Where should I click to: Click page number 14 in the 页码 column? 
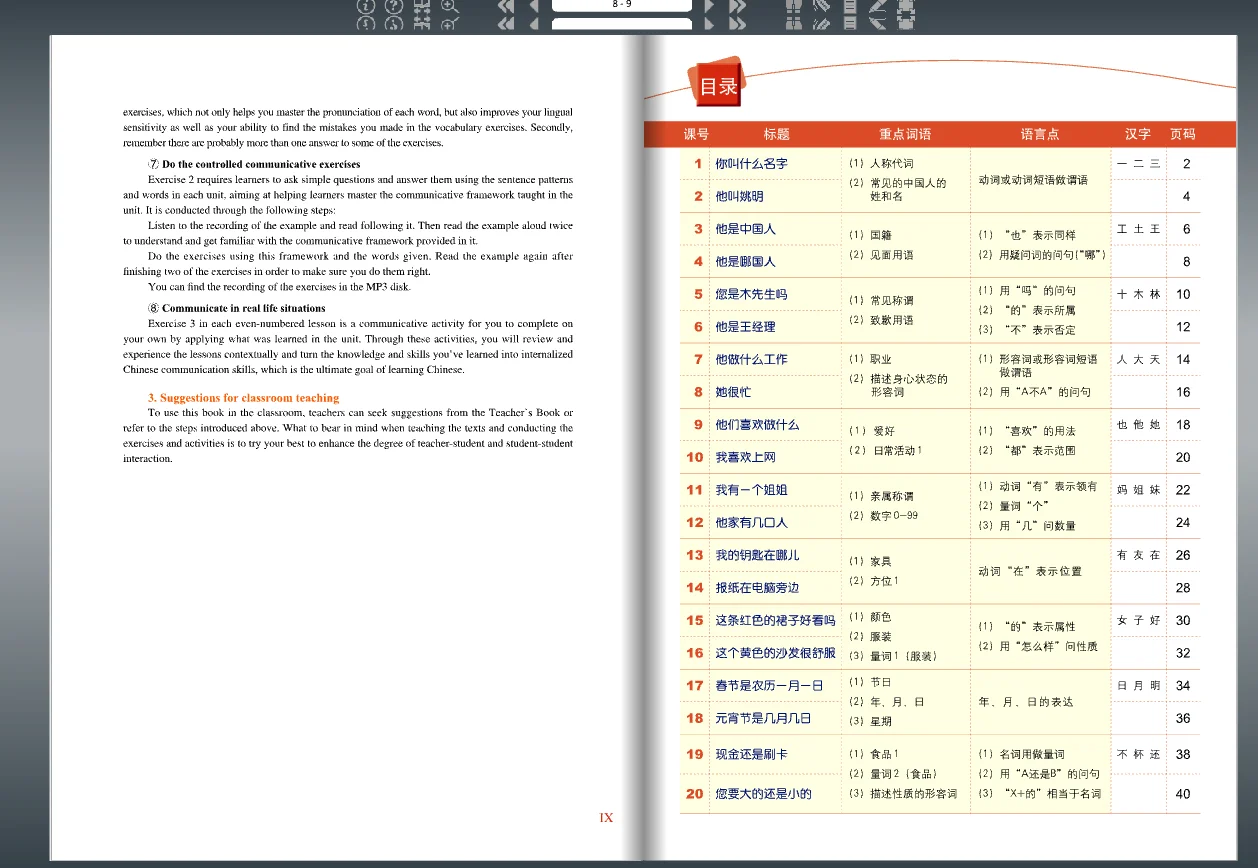click(x=1183, y=360)
